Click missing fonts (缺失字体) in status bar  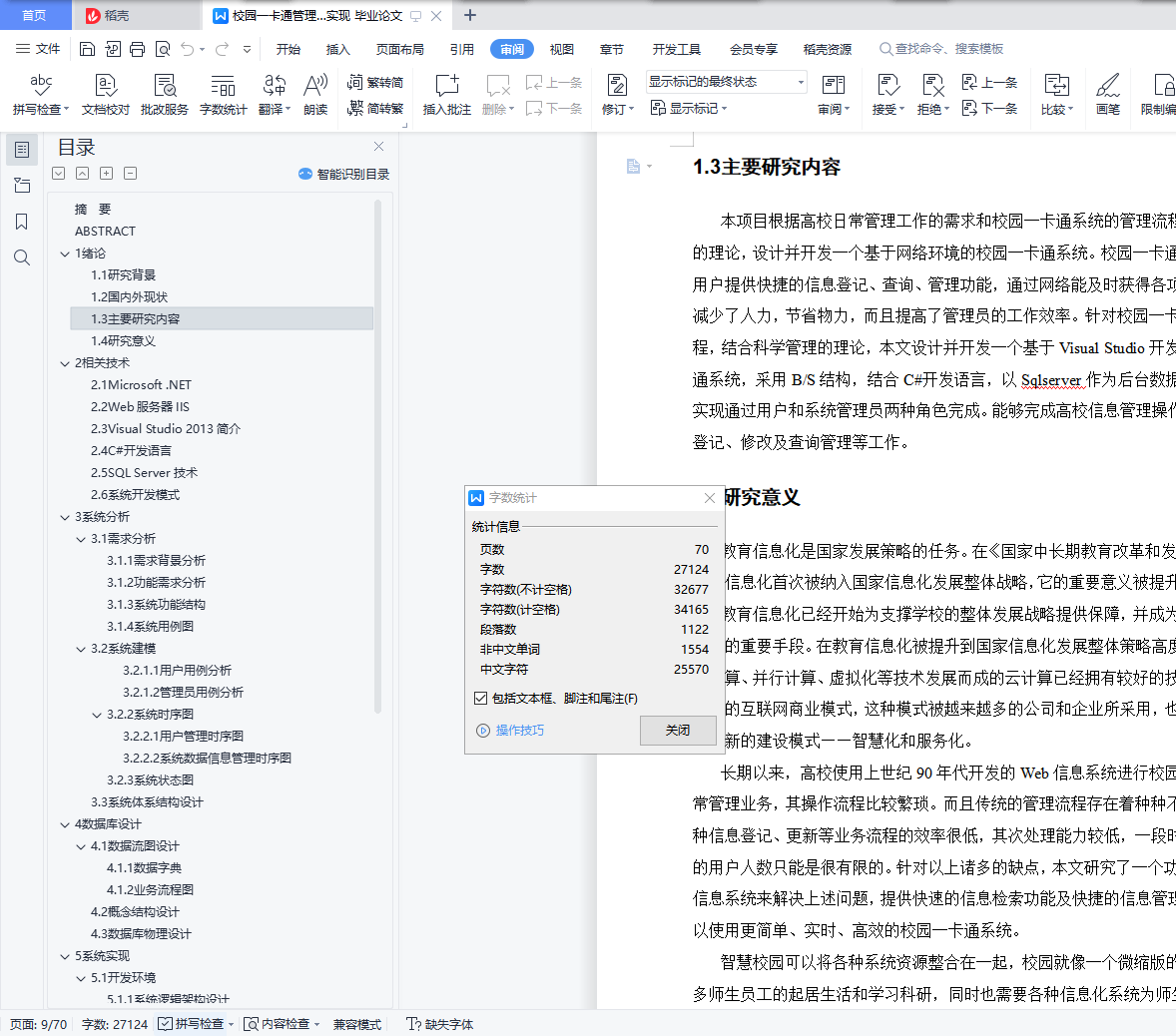click(440, 1024)
